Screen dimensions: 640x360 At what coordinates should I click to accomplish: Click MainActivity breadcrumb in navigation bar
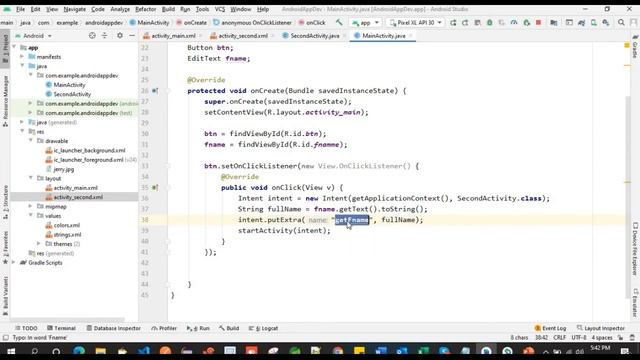(x=149, y=23)
